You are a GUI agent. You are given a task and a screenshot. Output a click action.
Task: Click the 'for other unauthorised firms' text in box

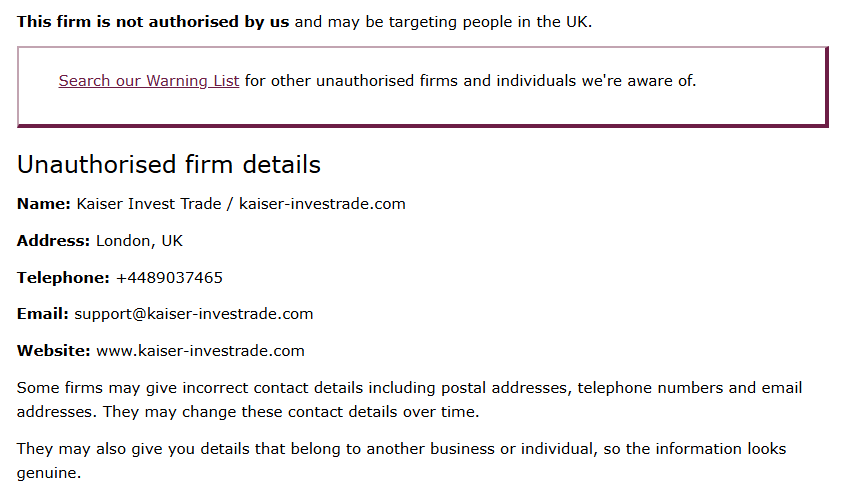pyautogui.click(x=471, y=81)
